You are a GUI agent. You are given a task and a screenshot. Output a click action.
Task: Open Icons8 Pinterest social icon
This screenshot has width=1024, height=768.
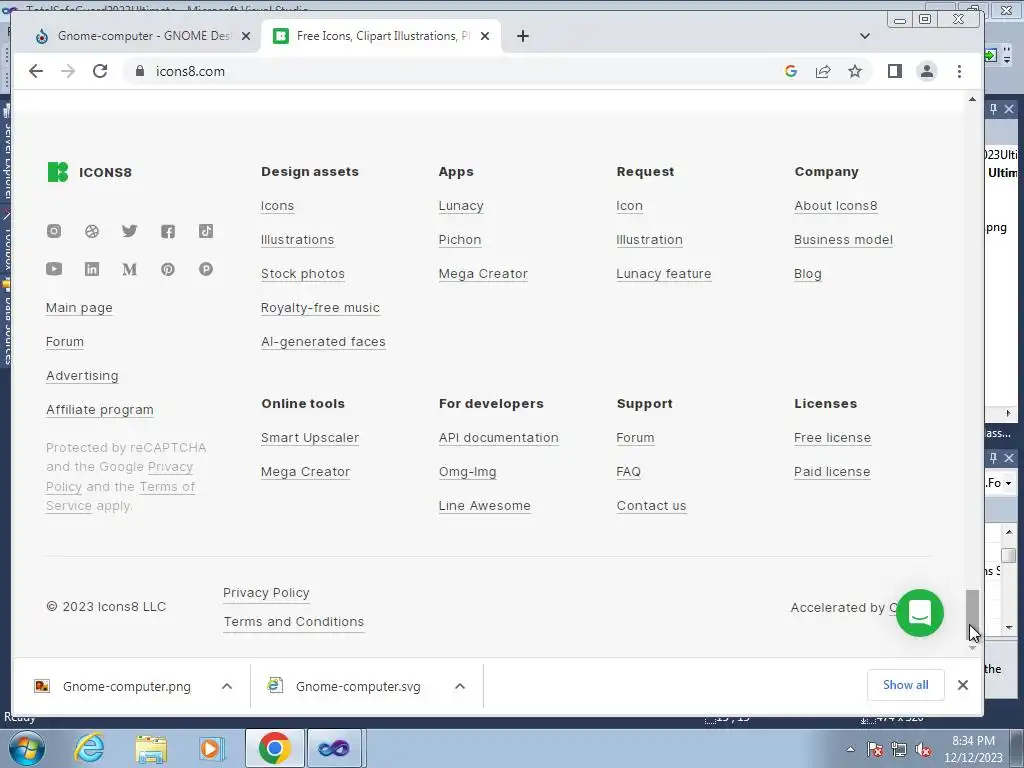(x=168, y=269)
